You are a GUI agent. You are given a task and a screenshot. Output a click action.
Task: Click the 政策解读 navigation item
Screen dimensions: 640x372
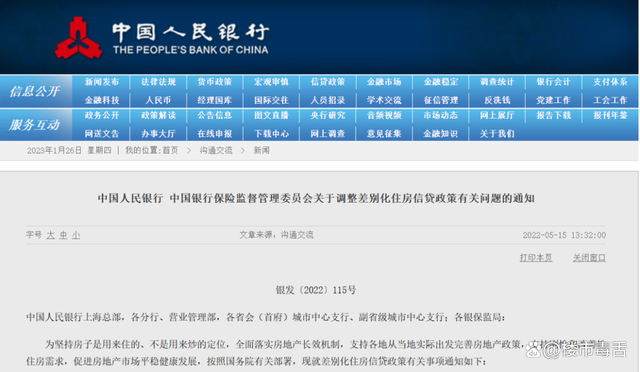click(158, 116)
